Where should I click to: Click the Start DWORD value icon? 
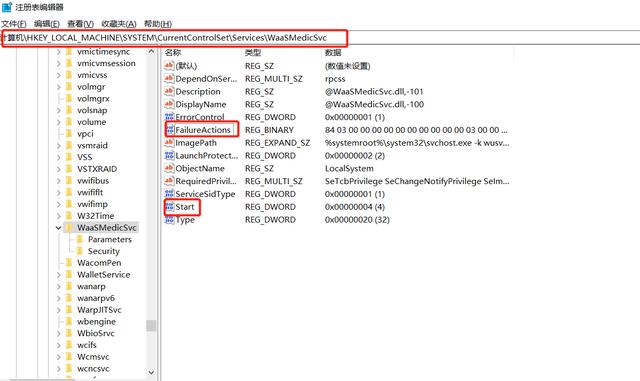pos(170,207)
